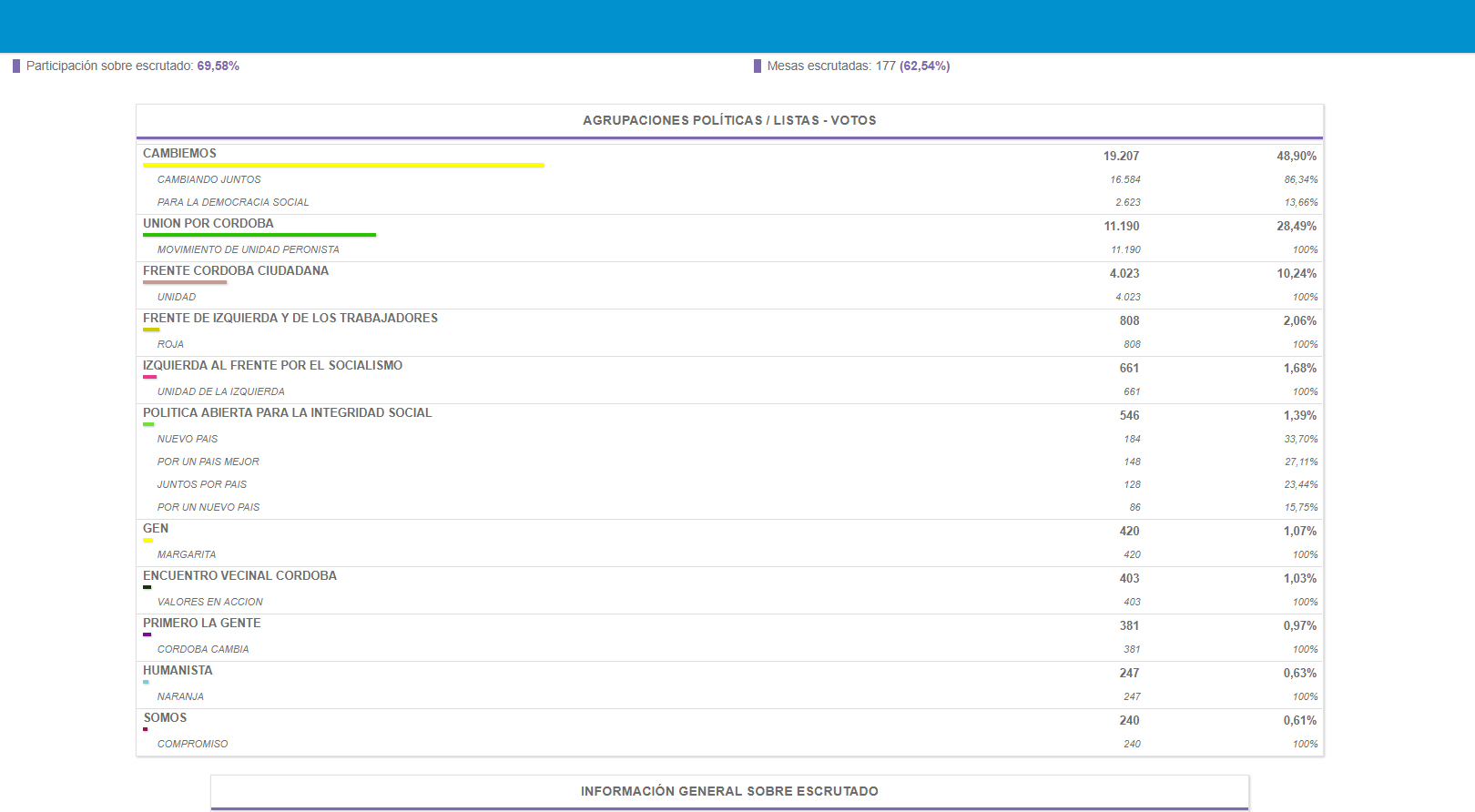
Task: Click the AGRUPACIONES POLÍTICAS / LISTAS - VOTOS header
Action: [729, 120]
